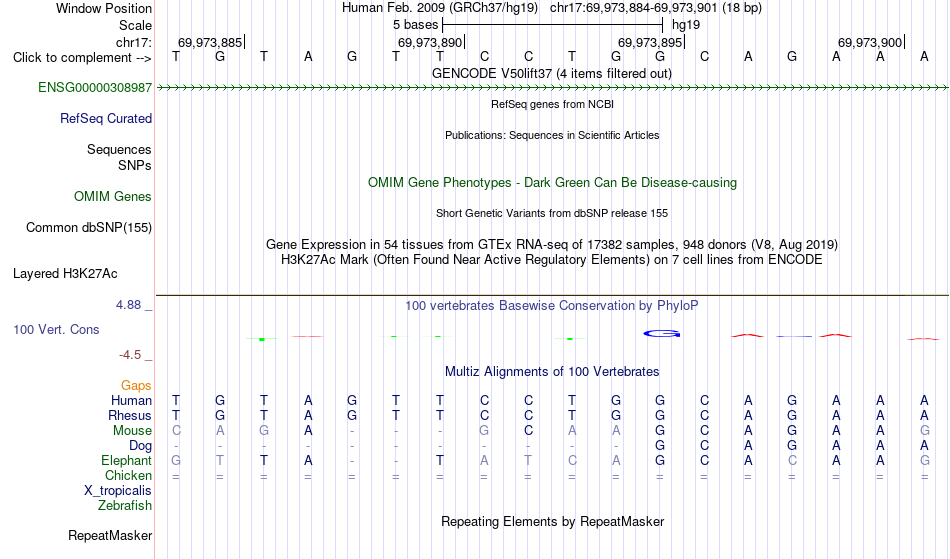Open OMIM Gene Phenotypes track title

click(553, 182)
